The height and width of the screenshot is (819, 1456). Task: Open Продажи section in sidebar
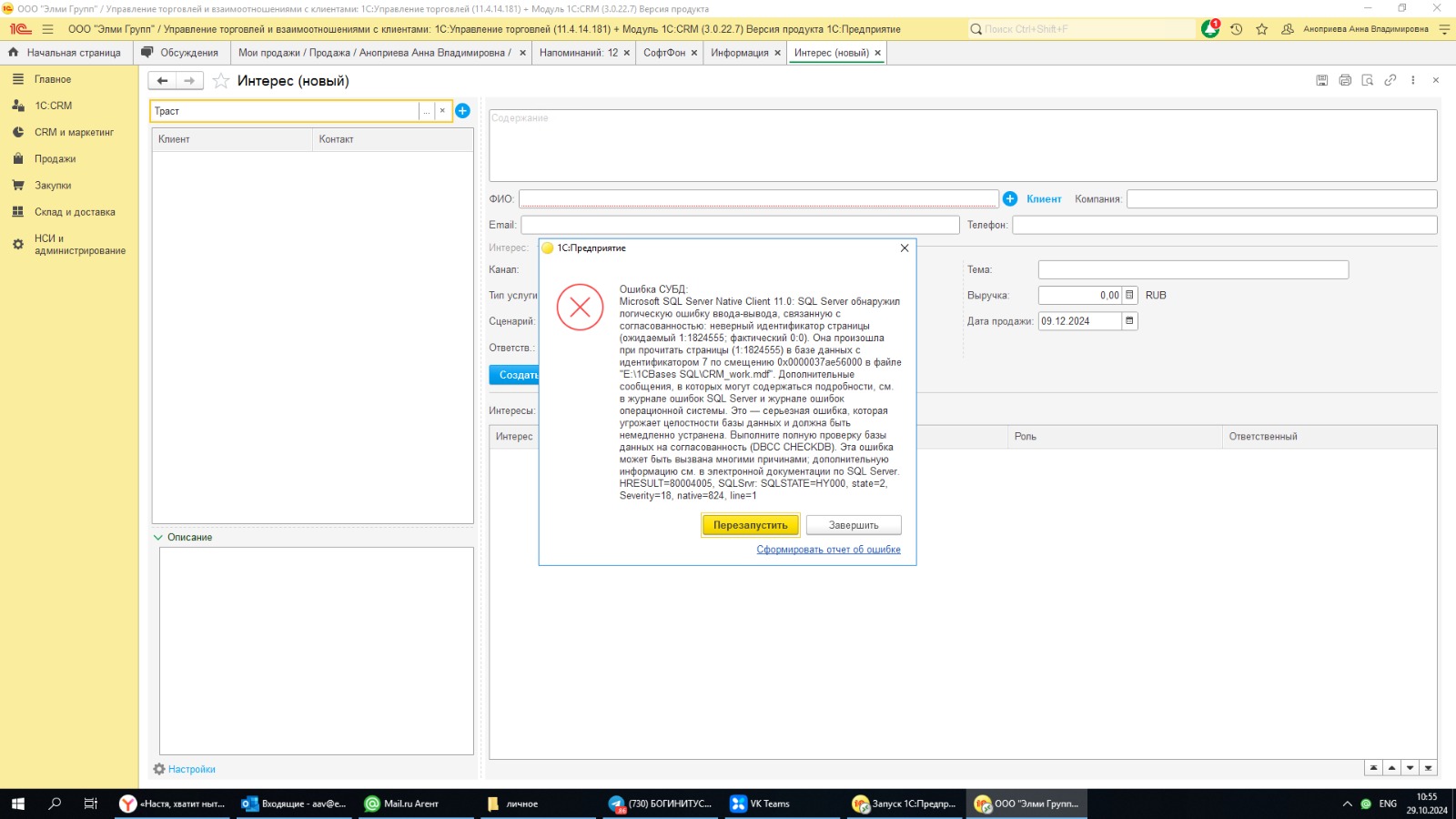point(55,159)
